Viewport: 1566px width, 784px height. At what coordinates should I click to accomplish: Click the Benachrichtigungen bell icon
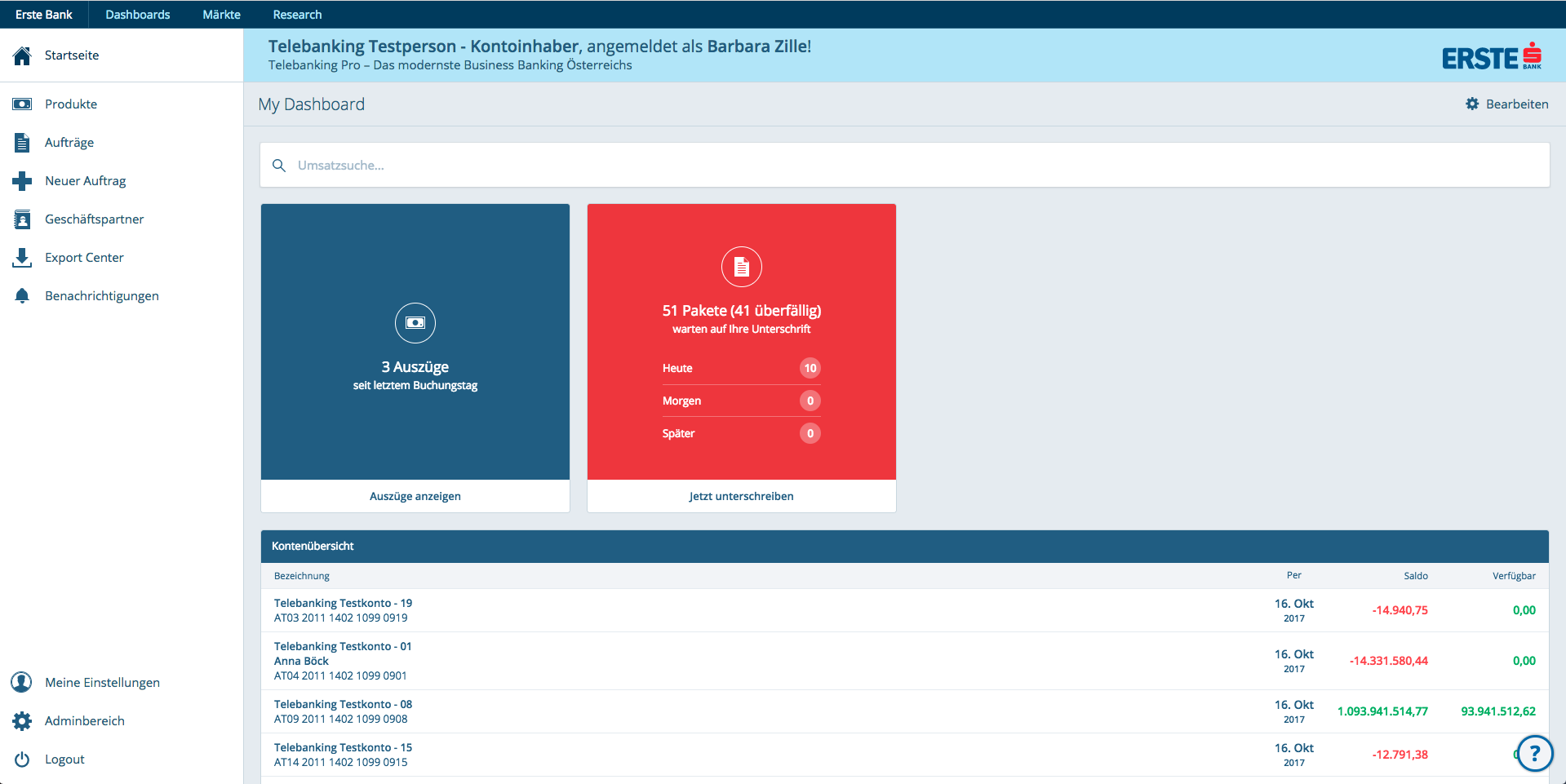[22, 296]
